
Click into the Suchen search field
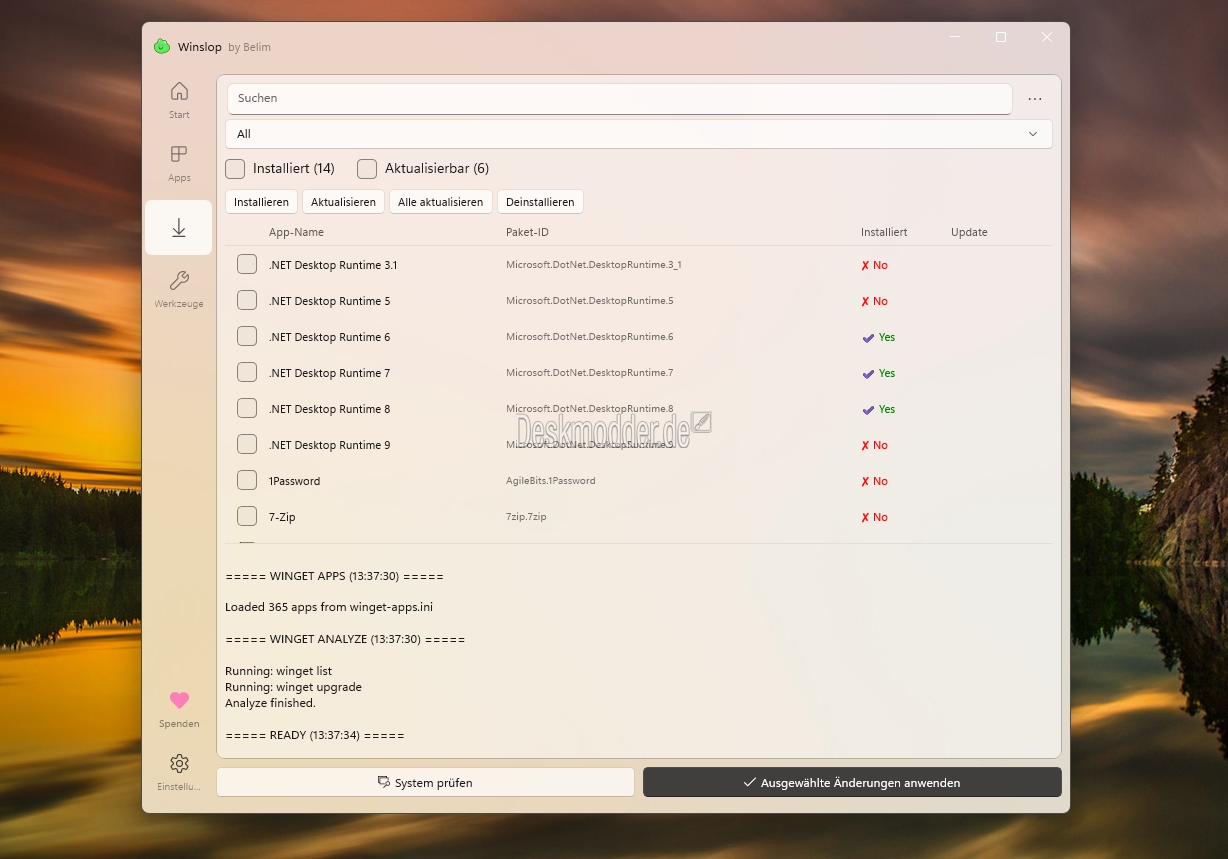(x=619, y=99)
